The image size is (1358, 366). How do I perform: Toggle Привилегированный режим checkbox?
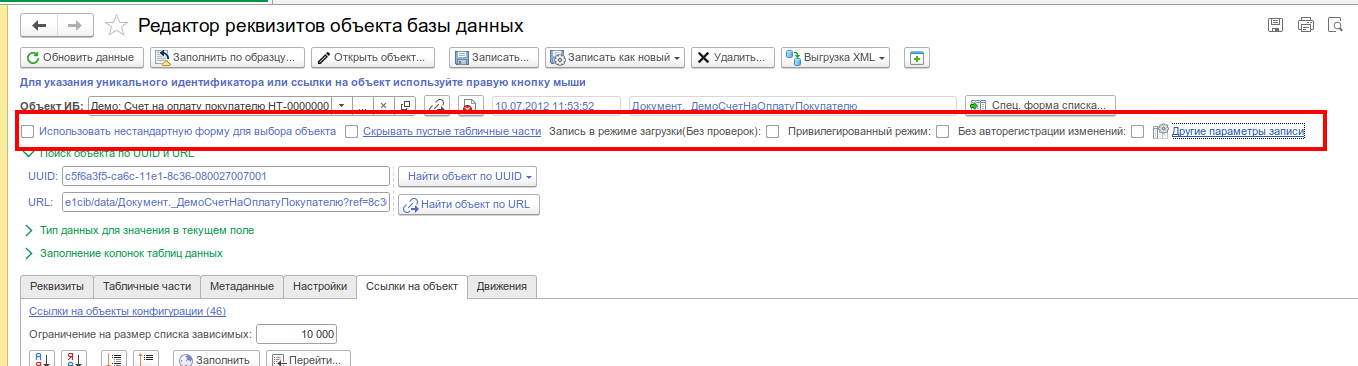point(942,131)
